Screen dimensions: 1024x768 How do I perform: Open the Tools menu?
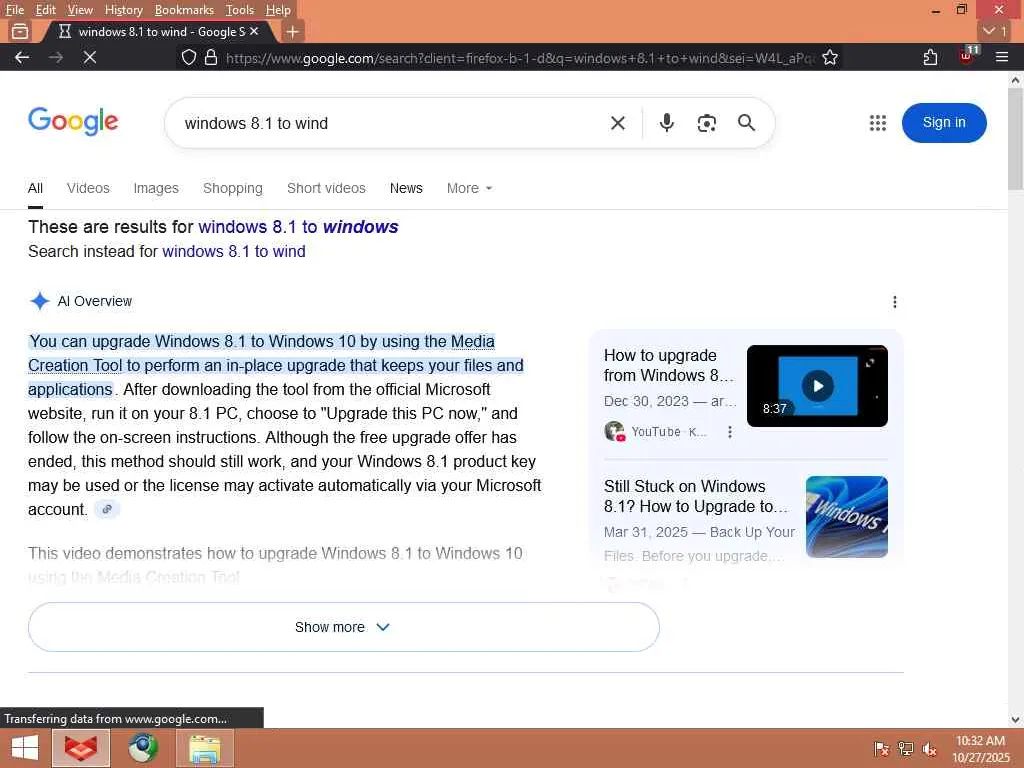(240, 10)
